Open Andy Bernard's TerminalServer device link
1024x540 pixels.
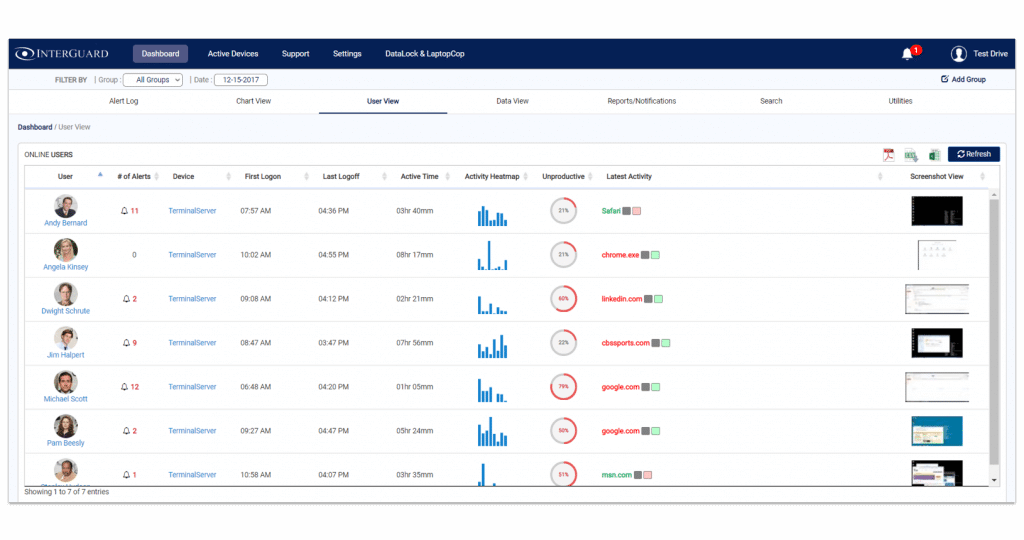coord(192,211)
